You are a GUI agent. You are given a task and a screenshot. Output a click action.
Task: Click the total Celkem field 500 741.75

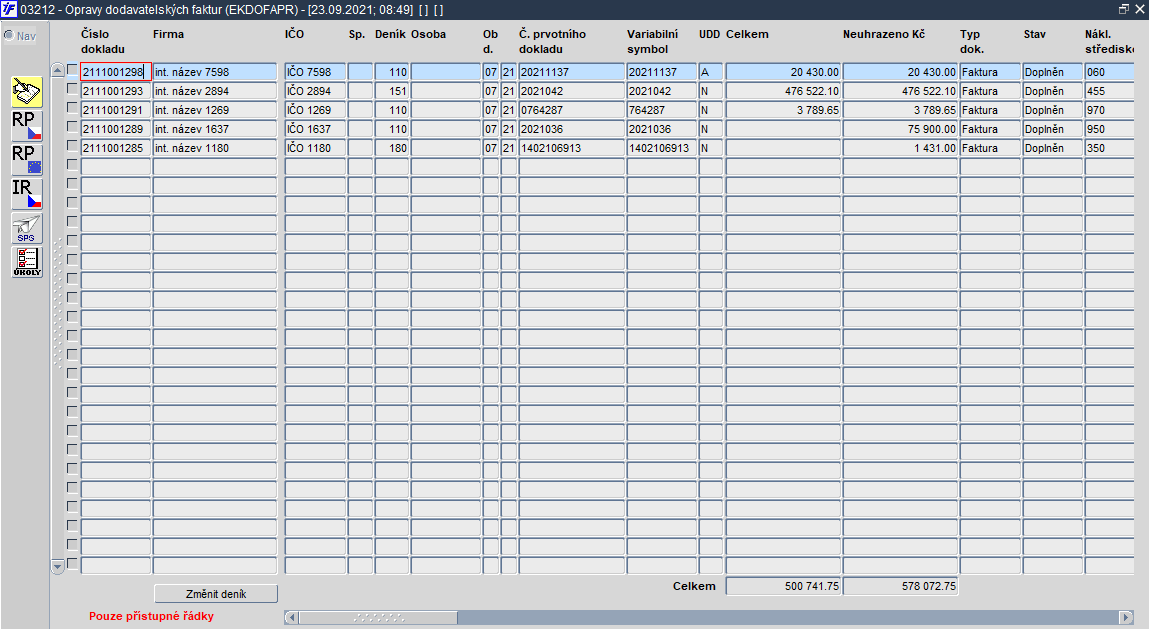point(783,586)
